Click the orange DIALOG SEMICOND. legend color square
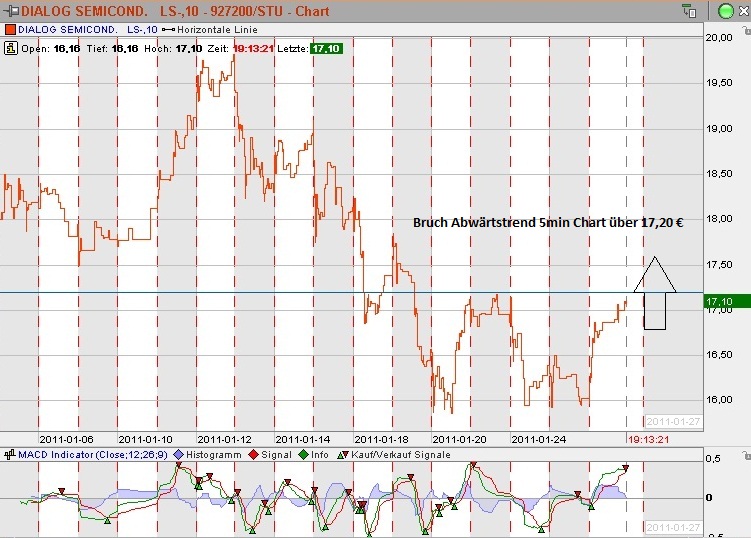 [10, 30]
